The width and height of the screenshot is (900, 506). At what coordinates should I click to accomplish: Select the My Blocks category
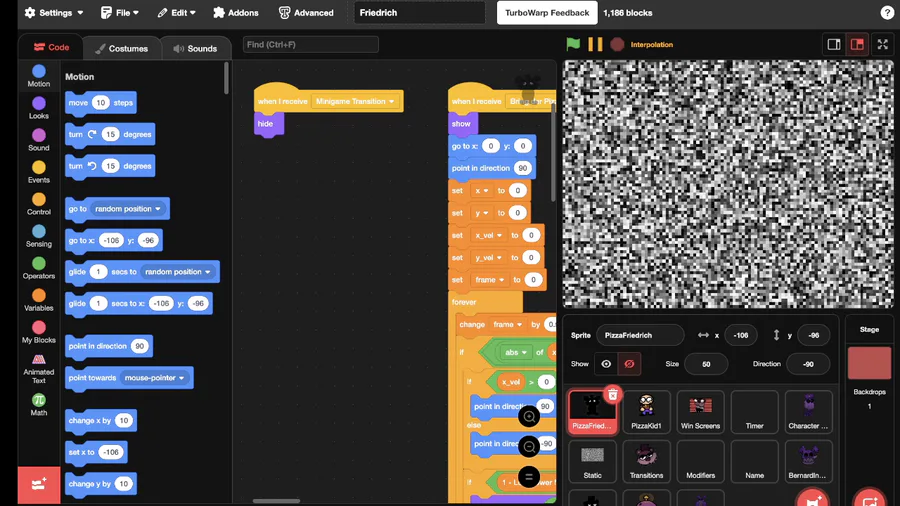pyautogui.click(x=38, y=333)
